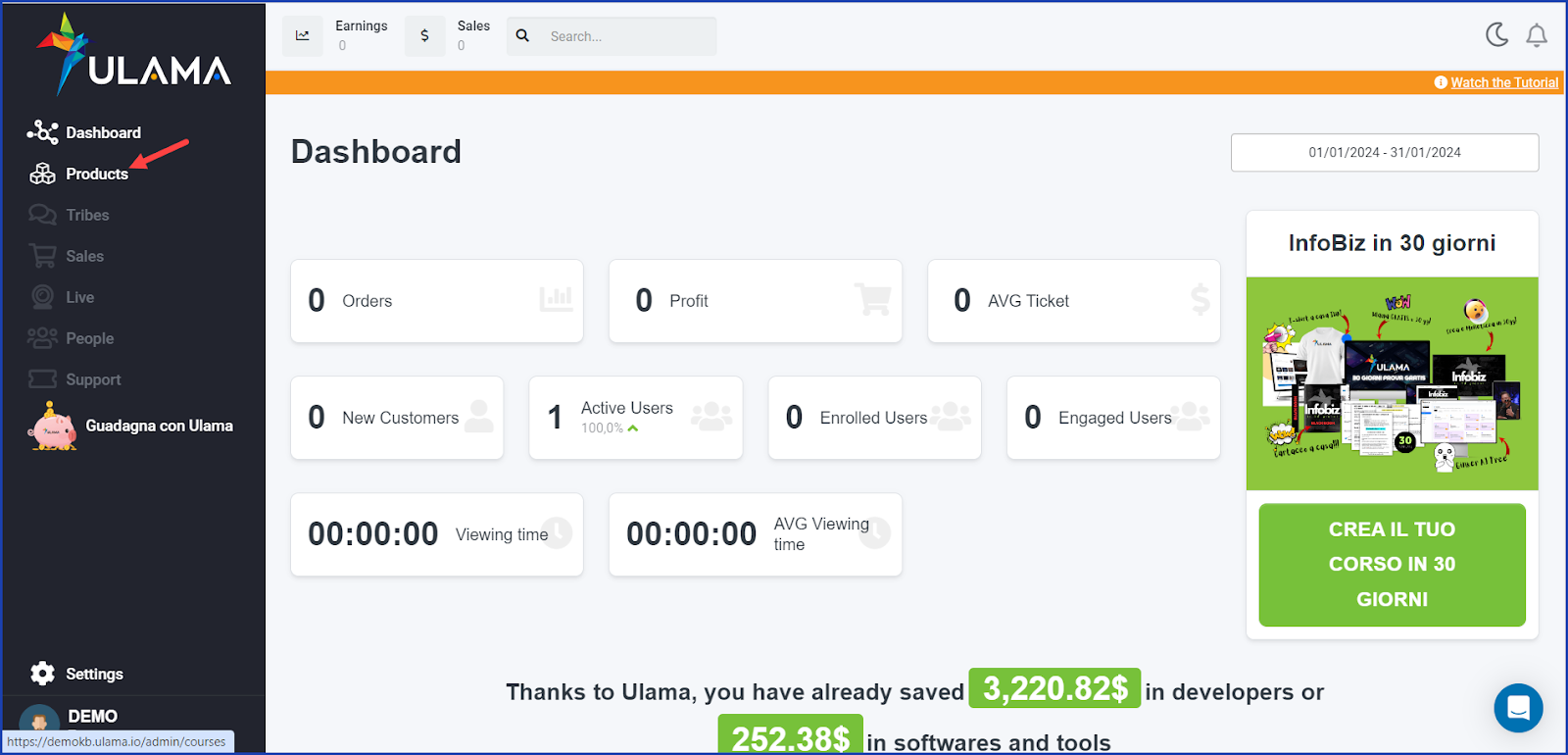The image size is (1568, 755).
Task: Open the Products menu item
Action: coord(97,174)
